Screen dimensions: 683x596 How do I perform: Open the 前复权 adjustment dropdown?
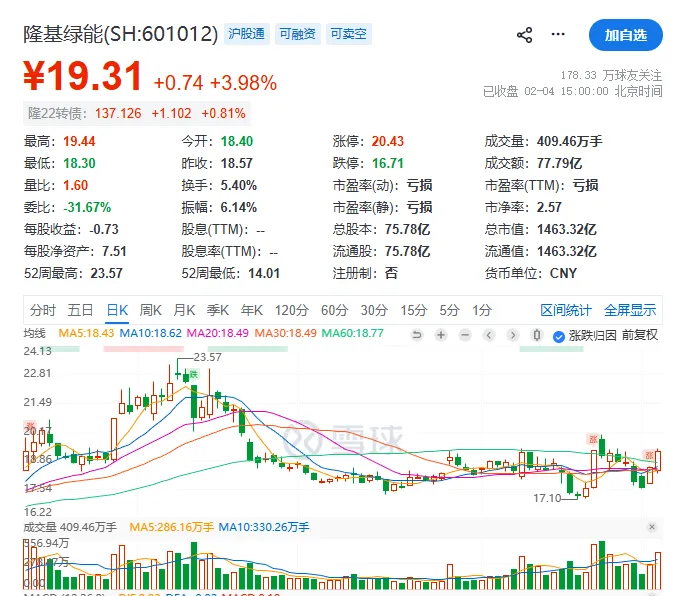click(x=639, y=335)
